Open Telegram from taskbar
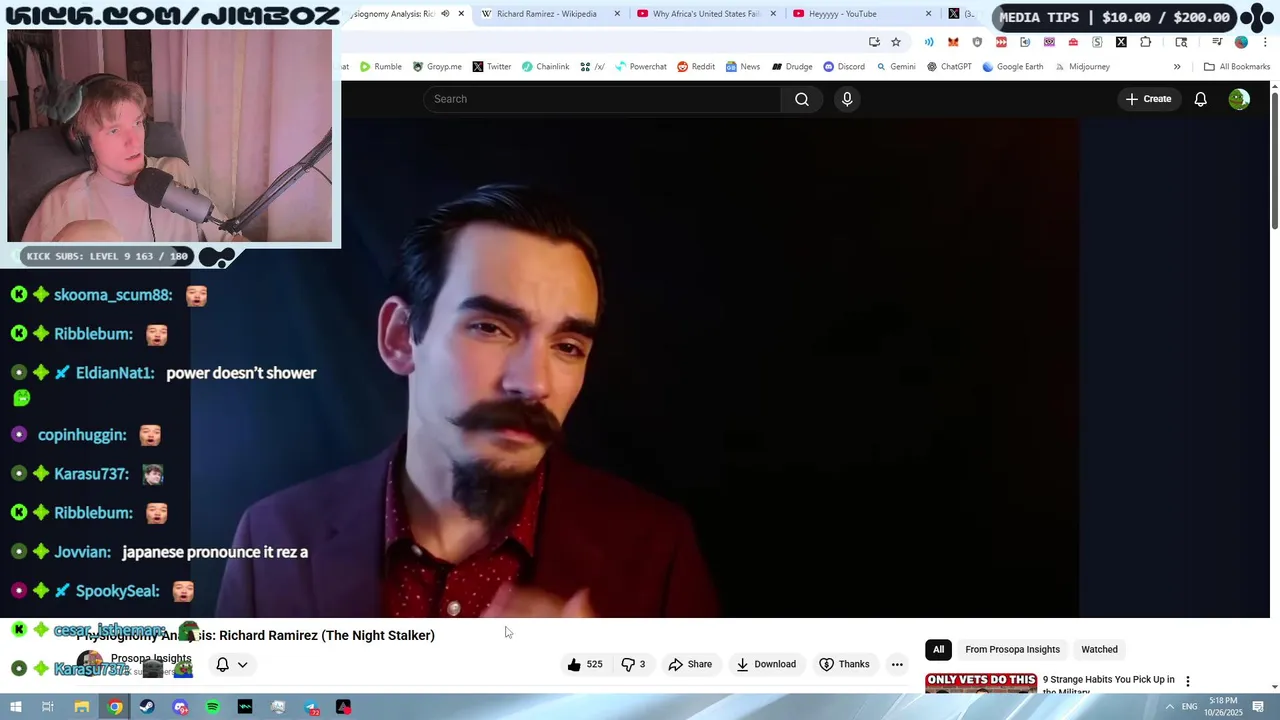1280x720 pixels. coord(311,707)
